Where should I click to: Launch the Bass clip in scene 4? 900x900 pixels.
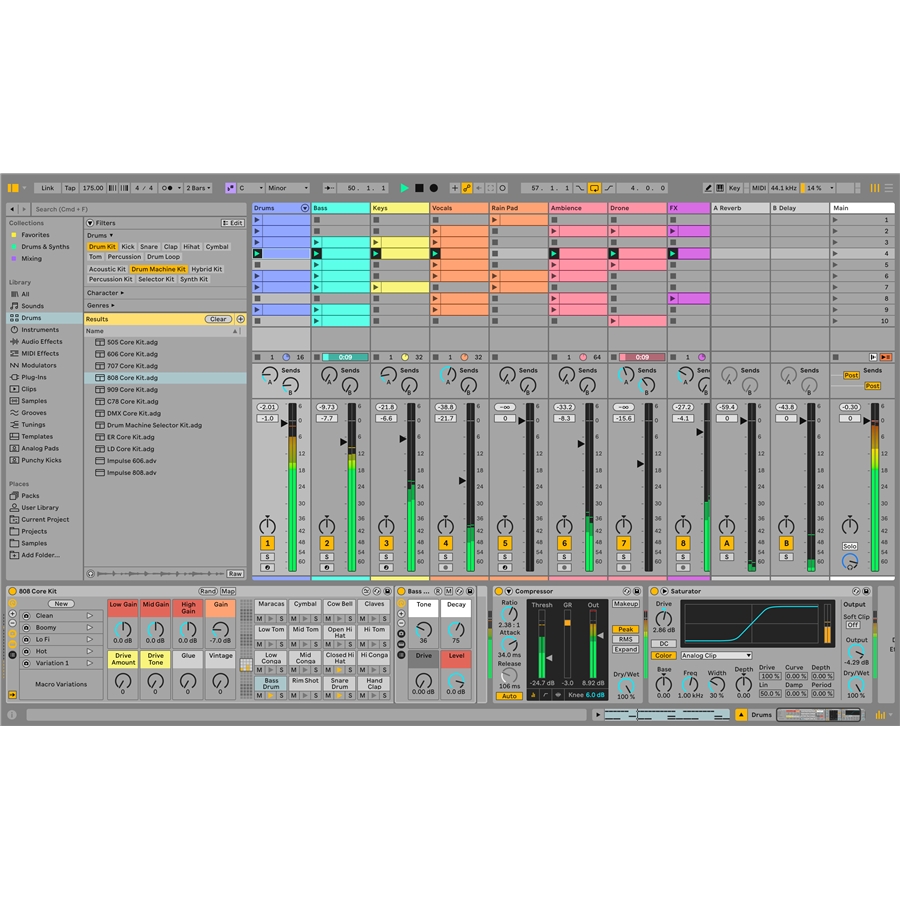pyautogui.click(x=318, y=254)
